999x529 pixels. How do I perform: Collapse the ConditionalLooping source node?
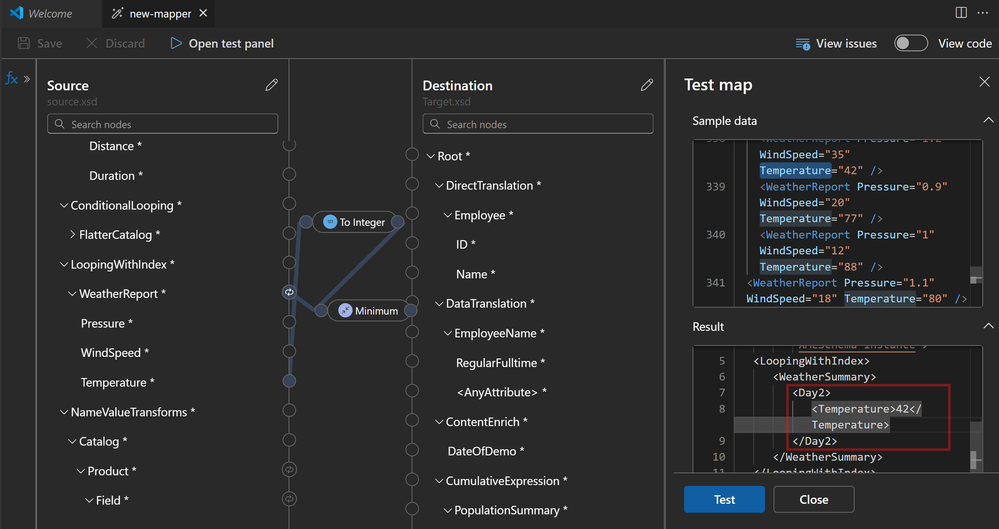(x=64, y=205)
